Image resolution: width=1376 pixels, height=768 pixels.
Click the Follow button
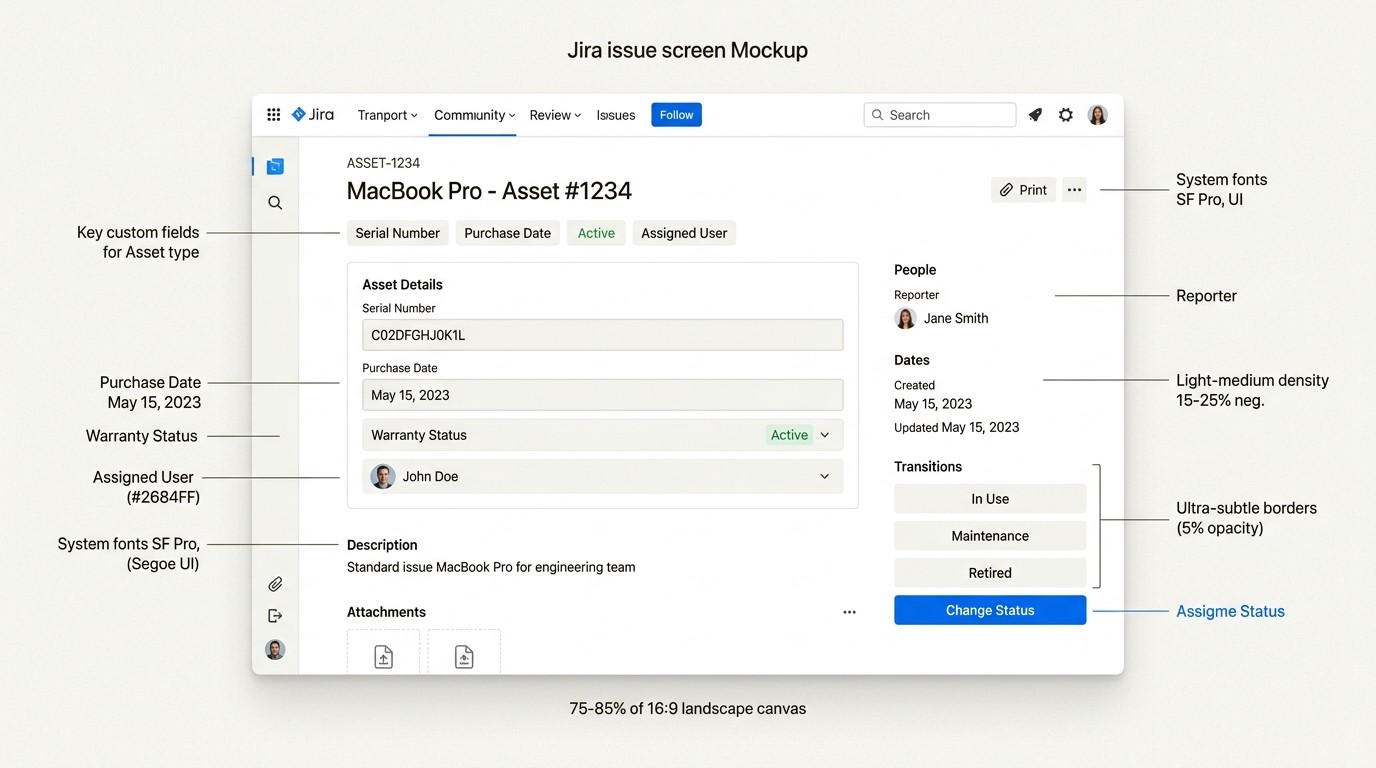(676, 114)
